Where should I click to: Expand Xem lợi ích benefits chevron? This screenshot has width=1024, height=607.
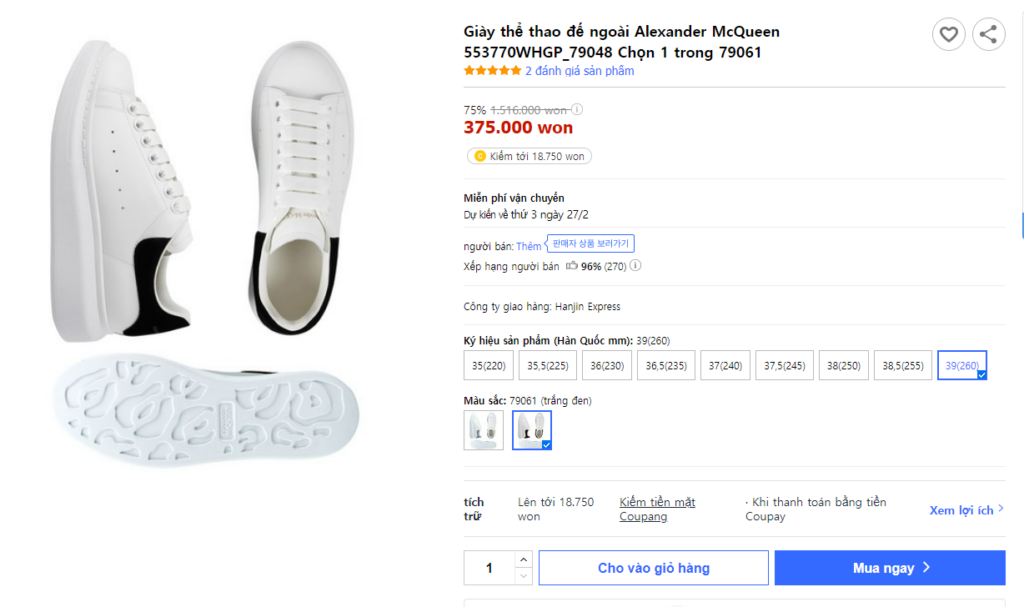tap(1001, 510)
